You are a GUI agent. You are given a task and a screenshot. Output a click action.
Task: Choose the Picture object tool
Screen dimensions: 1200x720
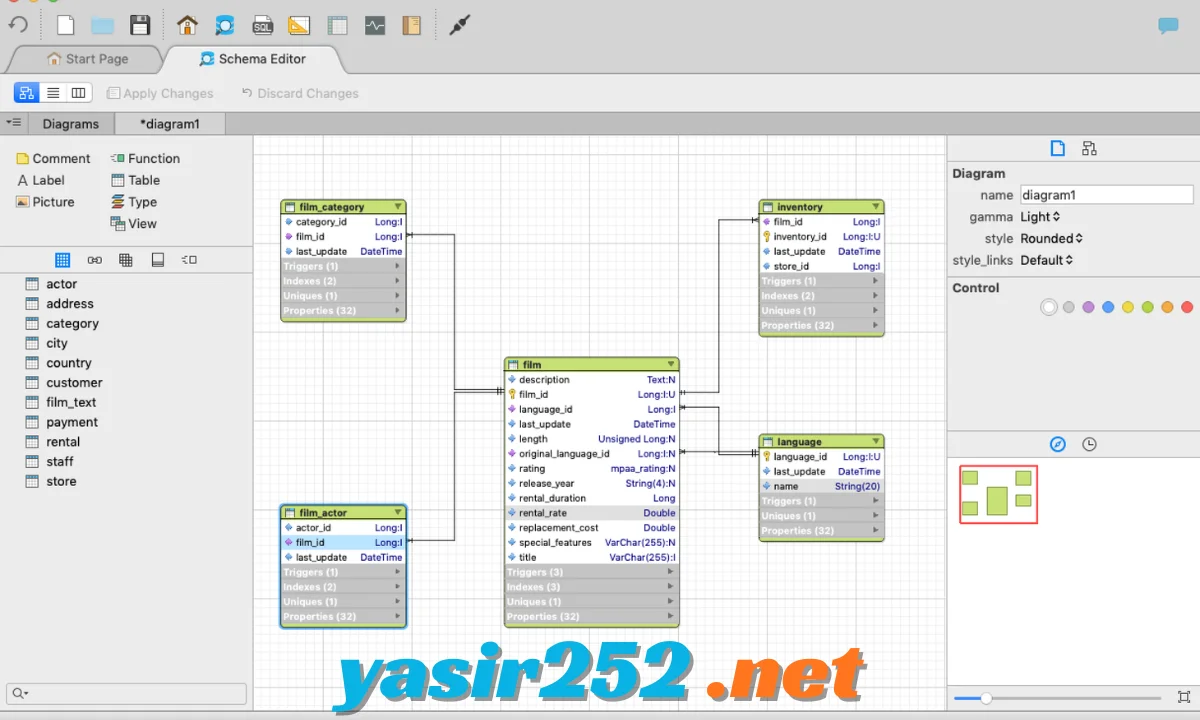point(45,202)
